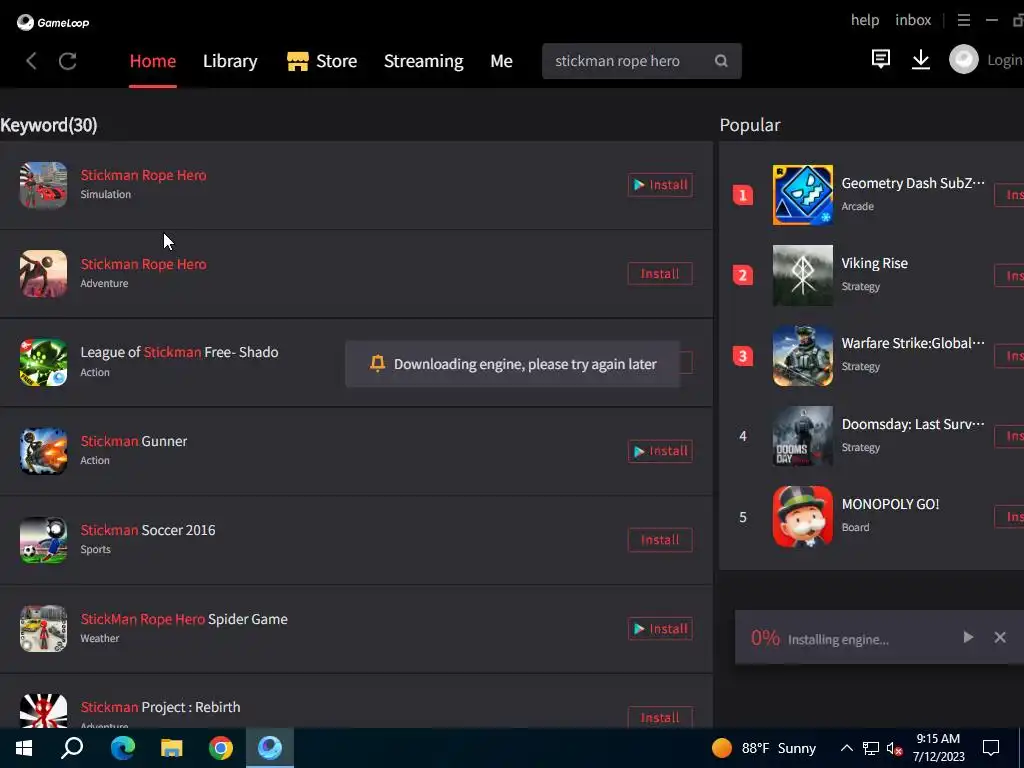Click the Login text
Image resolution: width=1024 pixels, height=768 pixels.
pyautogui.click(x=1005, y=60)
